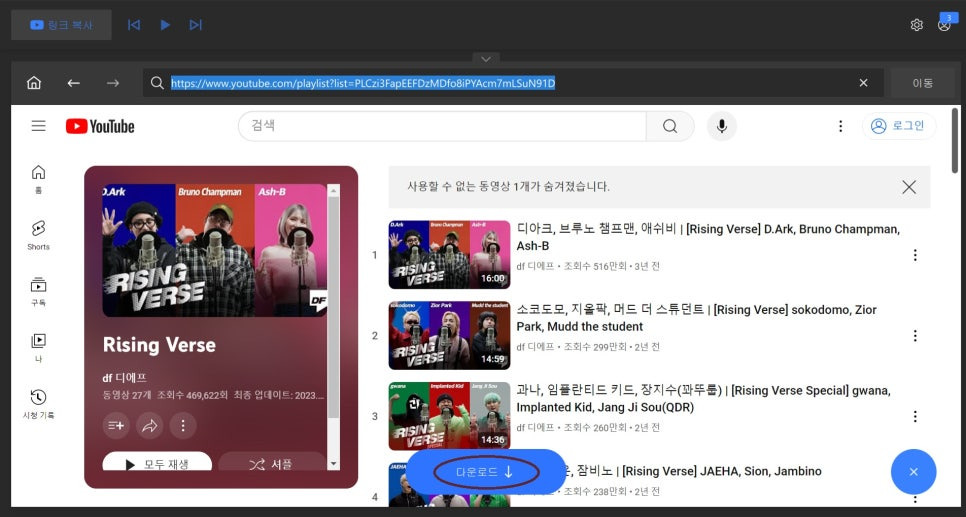Screen dimensions: 966x517
Task: Click playlist panel scrollbar down arrow
Action: [333, 464]
